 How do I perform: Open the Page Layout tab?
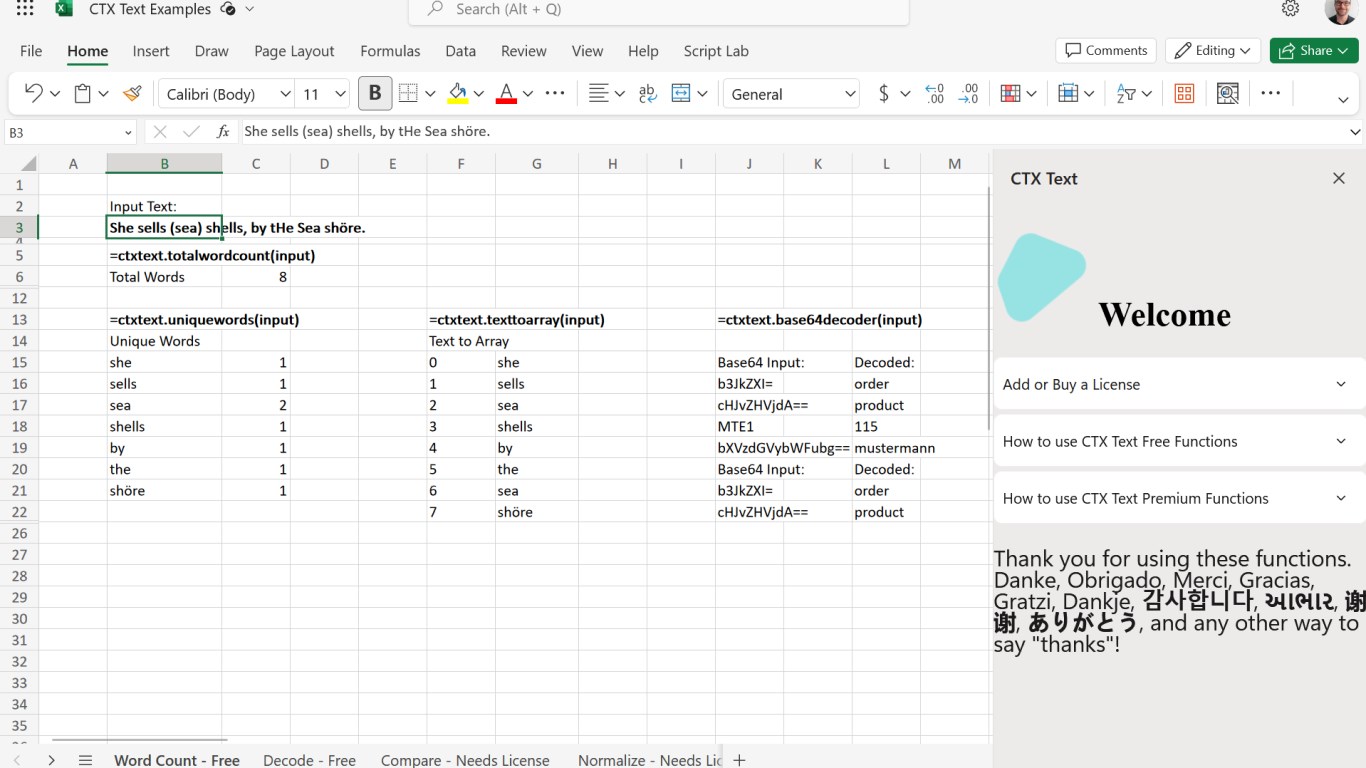[294, 51]
